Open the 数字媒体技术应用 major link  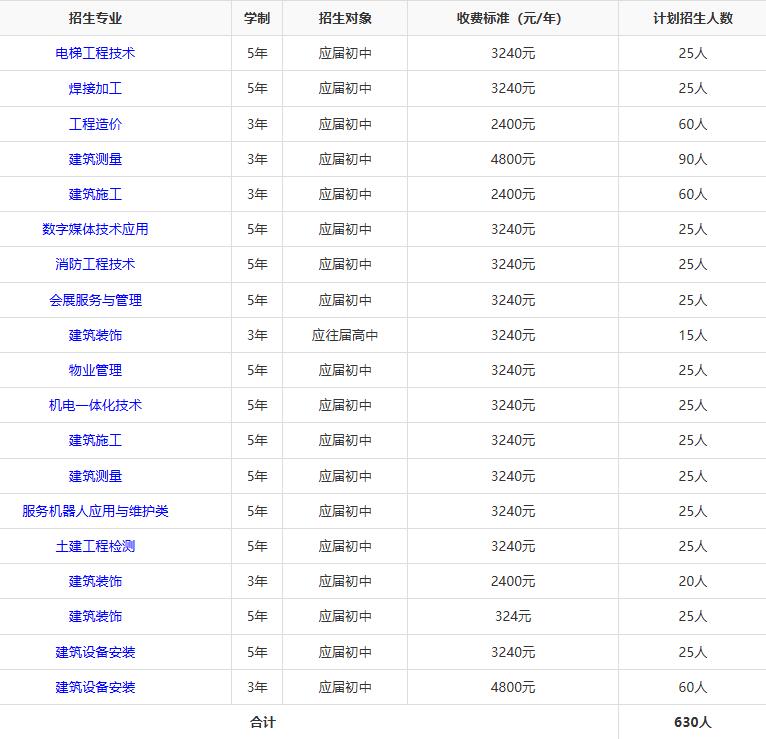click(x=95, y=229)
